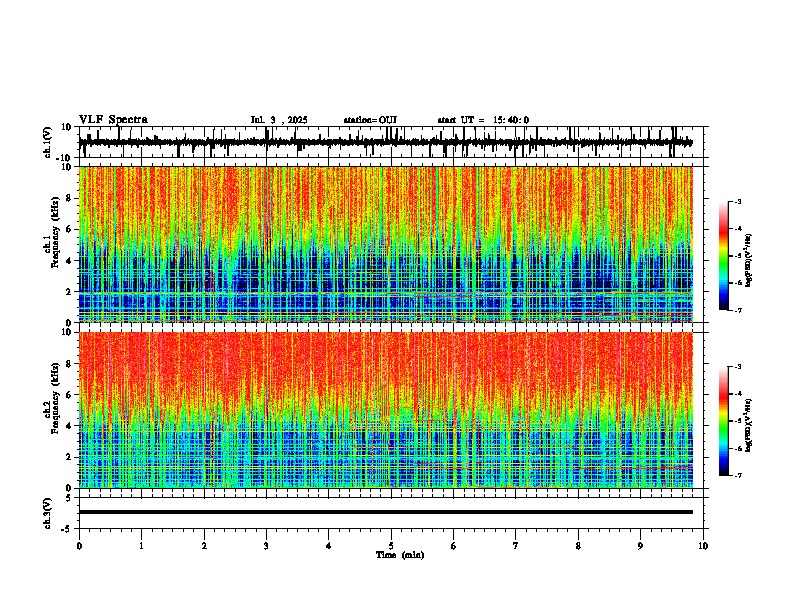Click the ch.3(V) axis label
The image size is (792, 612).
tap(48, 513)
